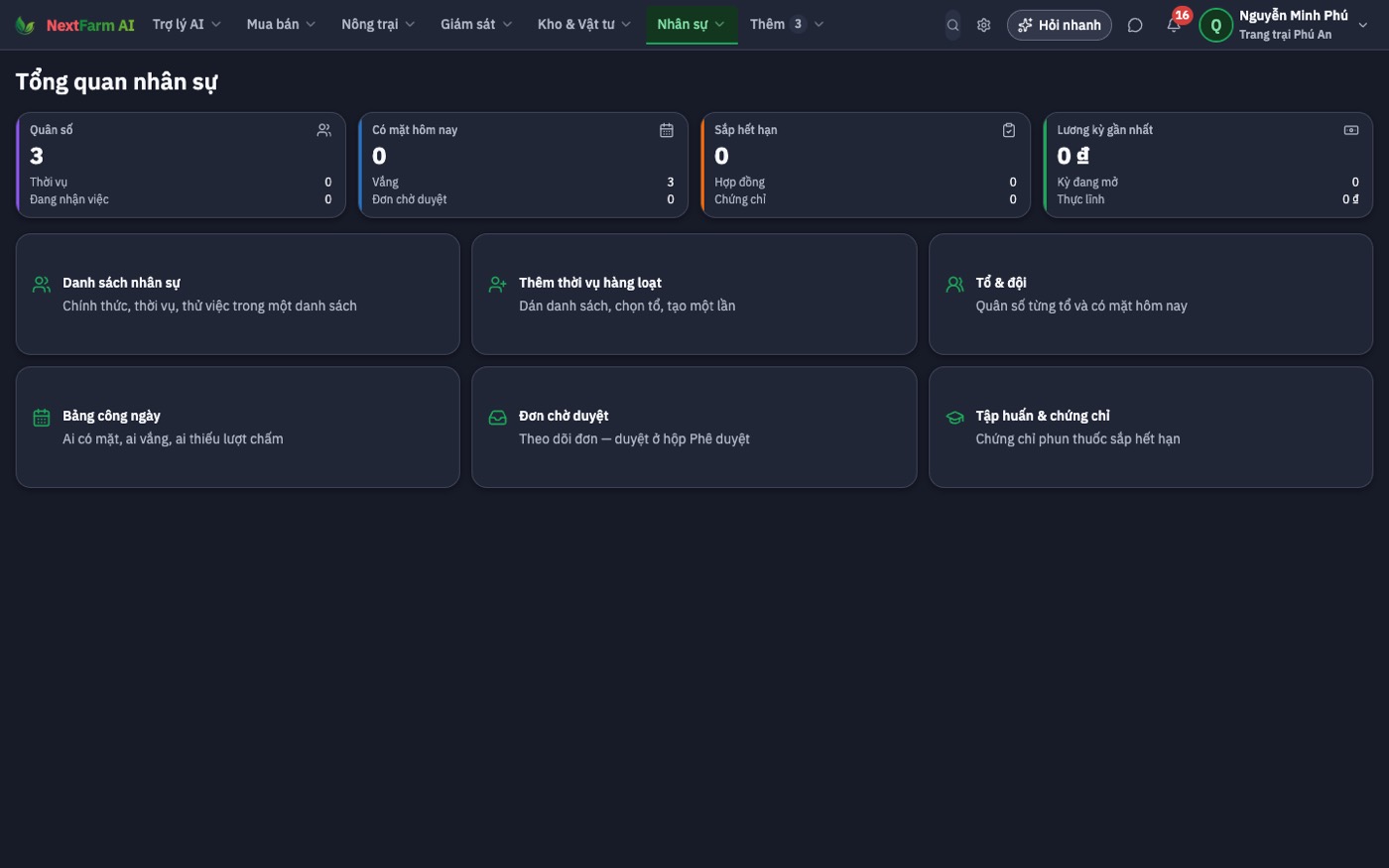
Task: Expand the Giám sát dropdown menu
Action: pos(476,25)
